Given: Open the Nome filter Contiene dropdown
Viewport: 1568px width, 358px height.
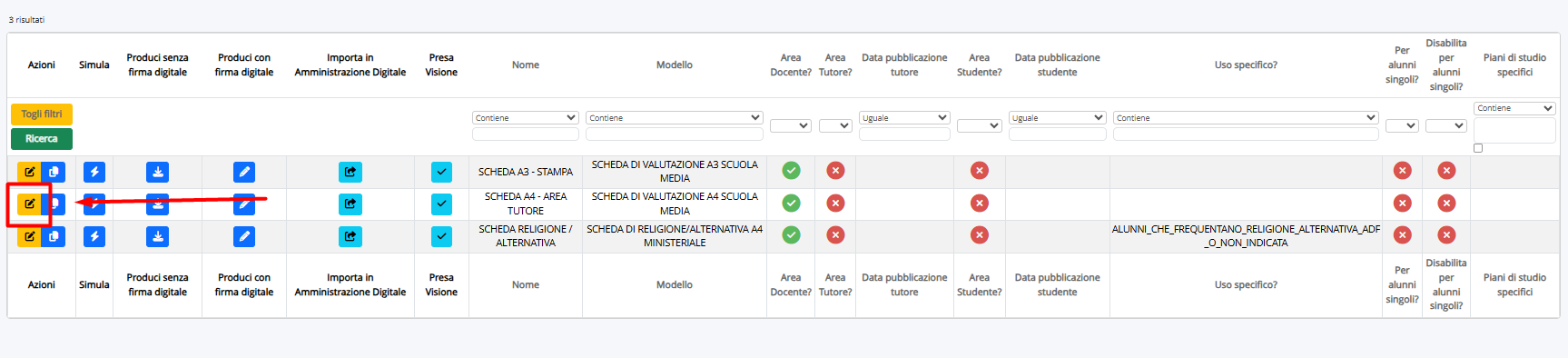Looking at the screenshot, I should pos(526,118).
